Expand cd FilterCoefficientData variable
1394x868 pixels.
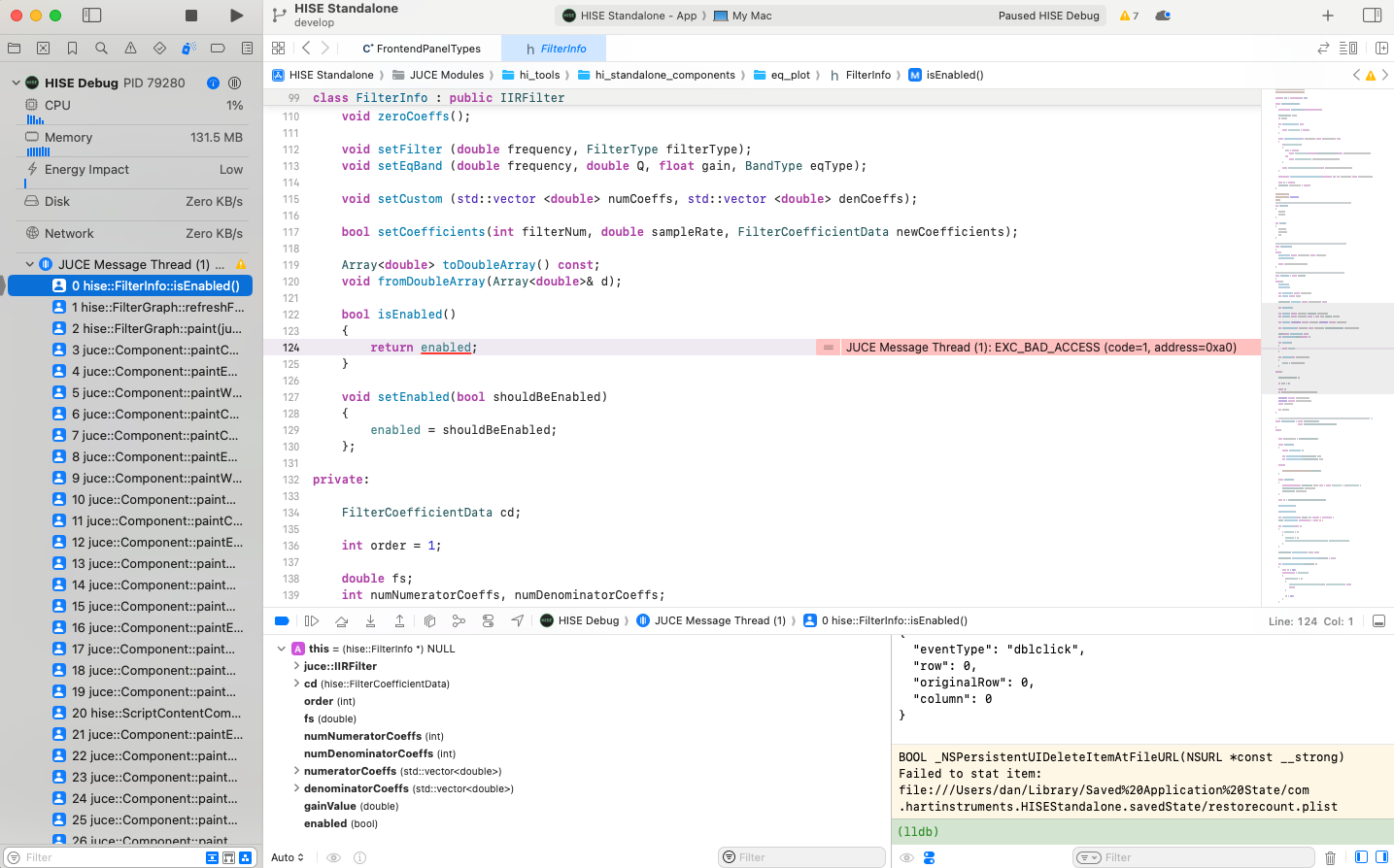[x=296, y=684]
